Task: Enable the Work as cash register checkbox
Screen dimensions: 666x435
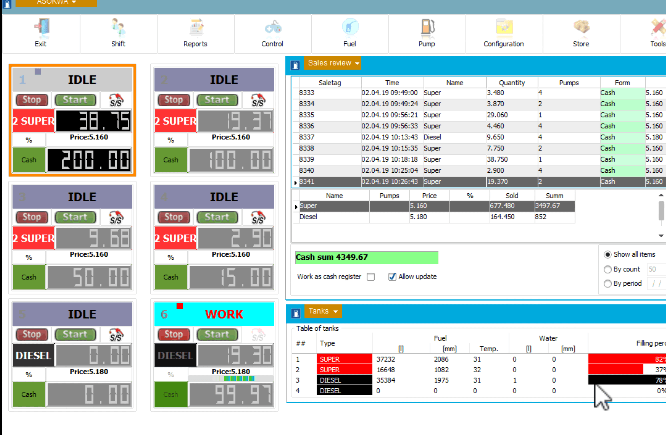Action: pyautogui.click(x=371, y=276)
